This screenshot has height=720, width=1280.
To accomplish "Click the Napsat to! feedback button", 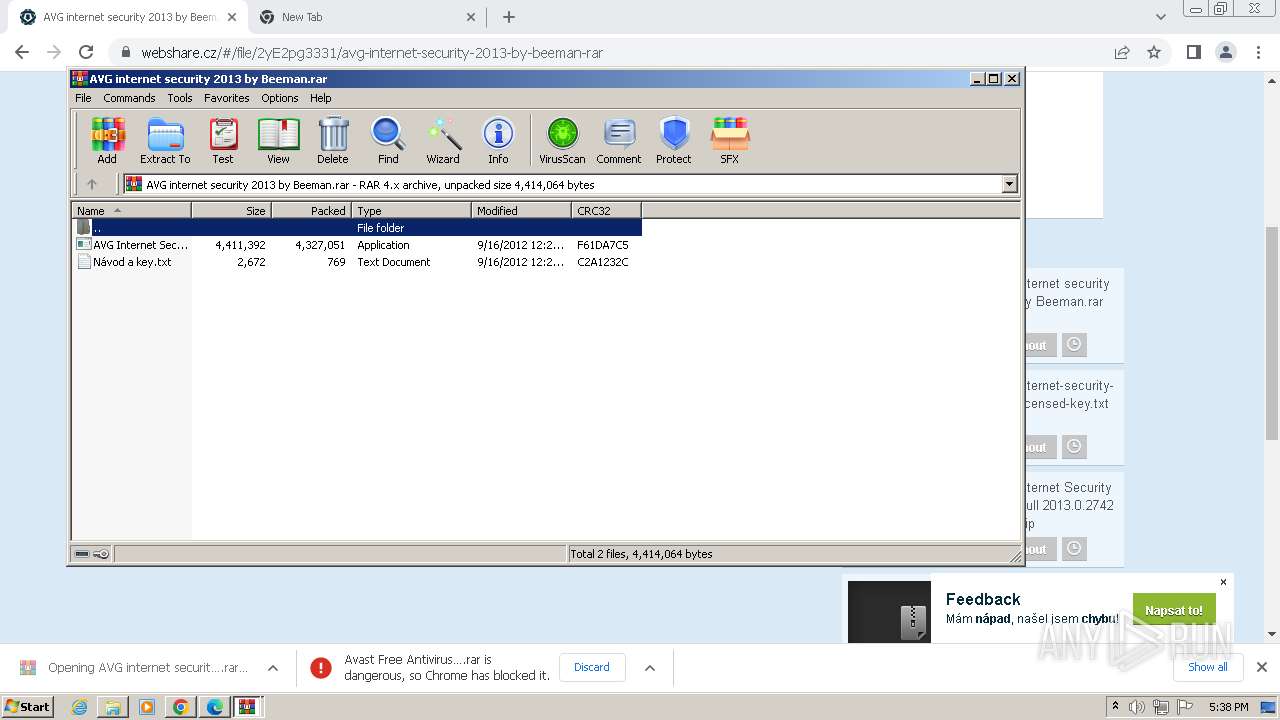I will 1174,610.
